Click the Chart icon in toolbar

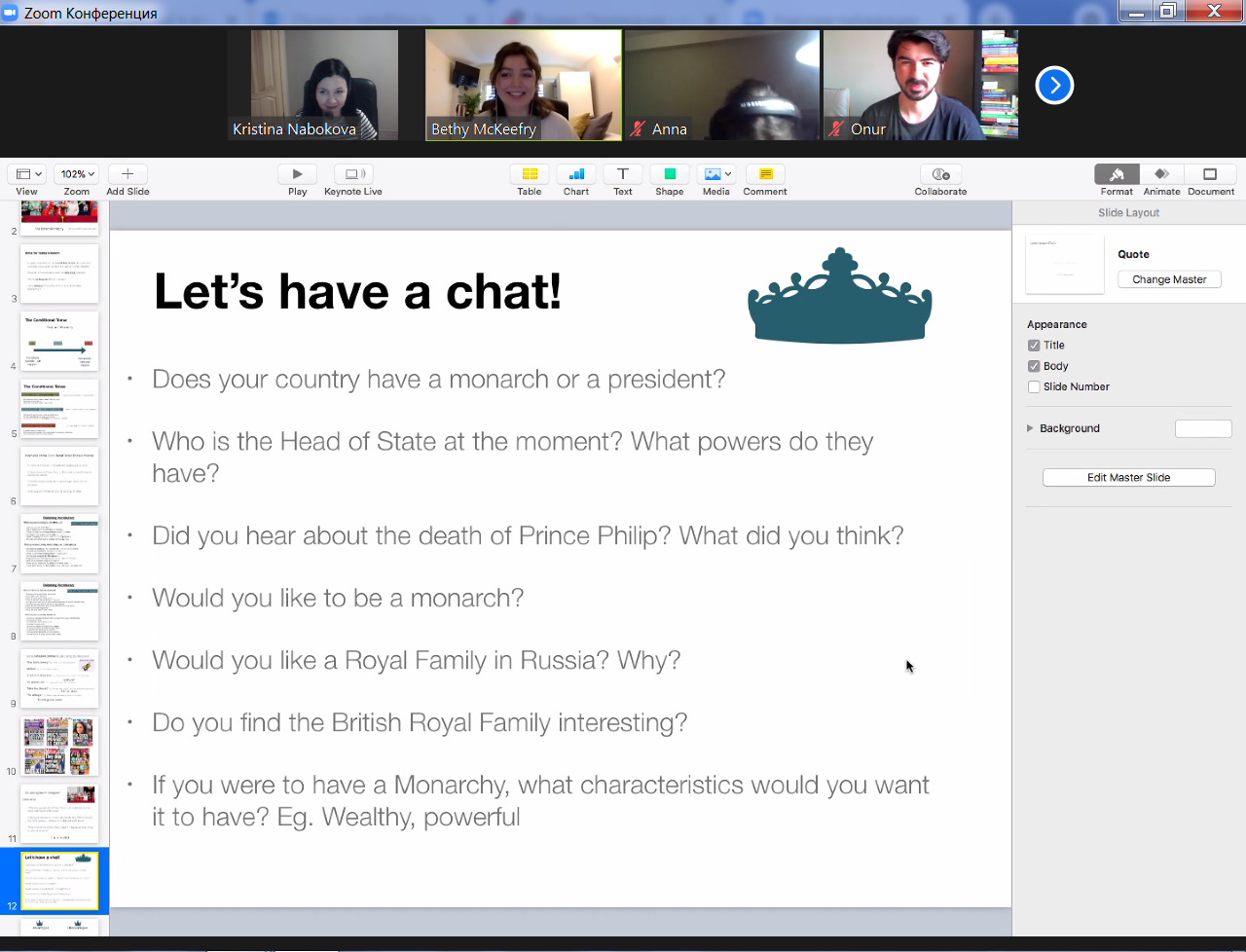pyautogui.click(x=576, y=174)
